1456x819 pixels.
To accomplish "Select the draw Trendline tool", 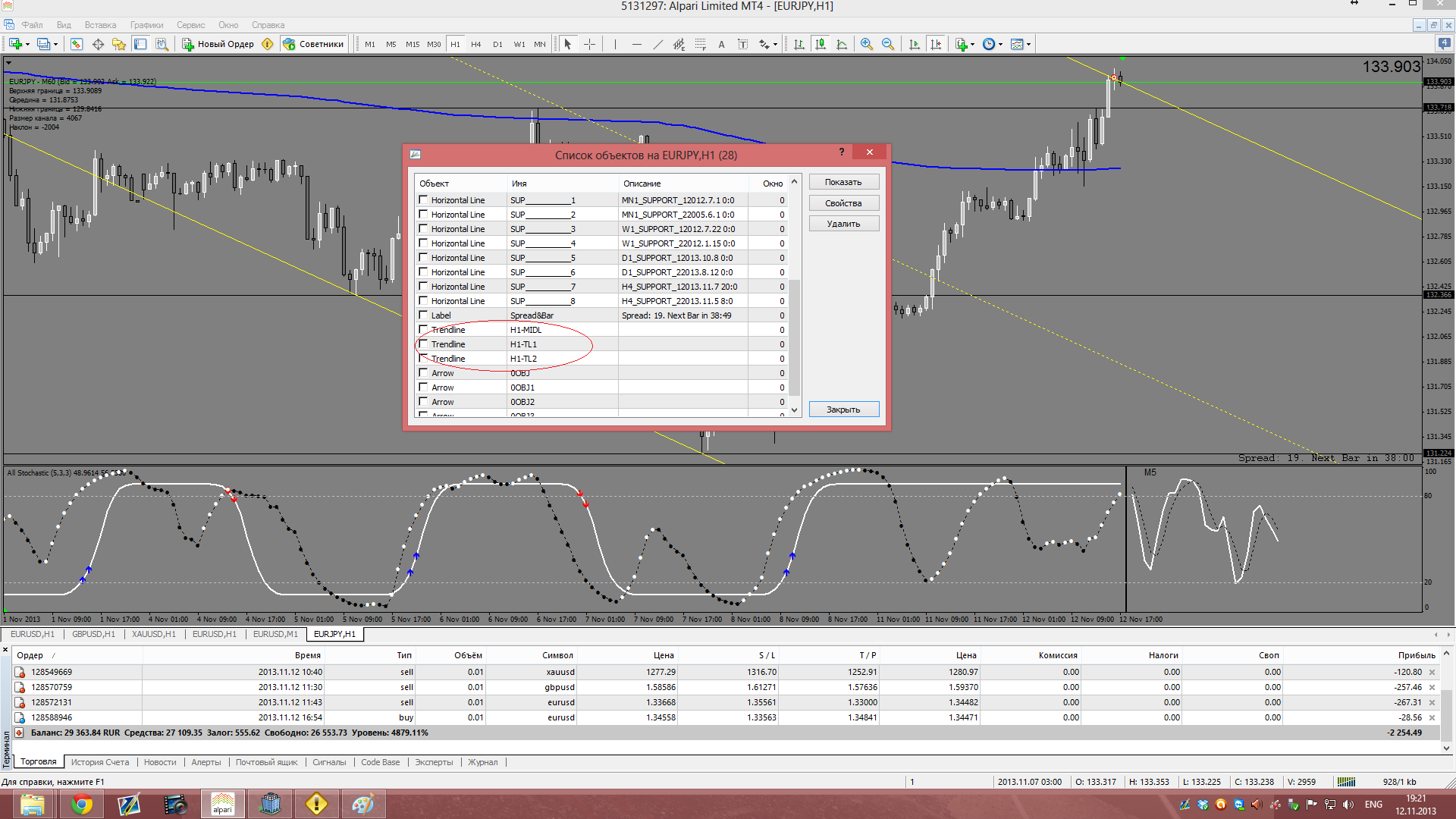I will [657, 44].
